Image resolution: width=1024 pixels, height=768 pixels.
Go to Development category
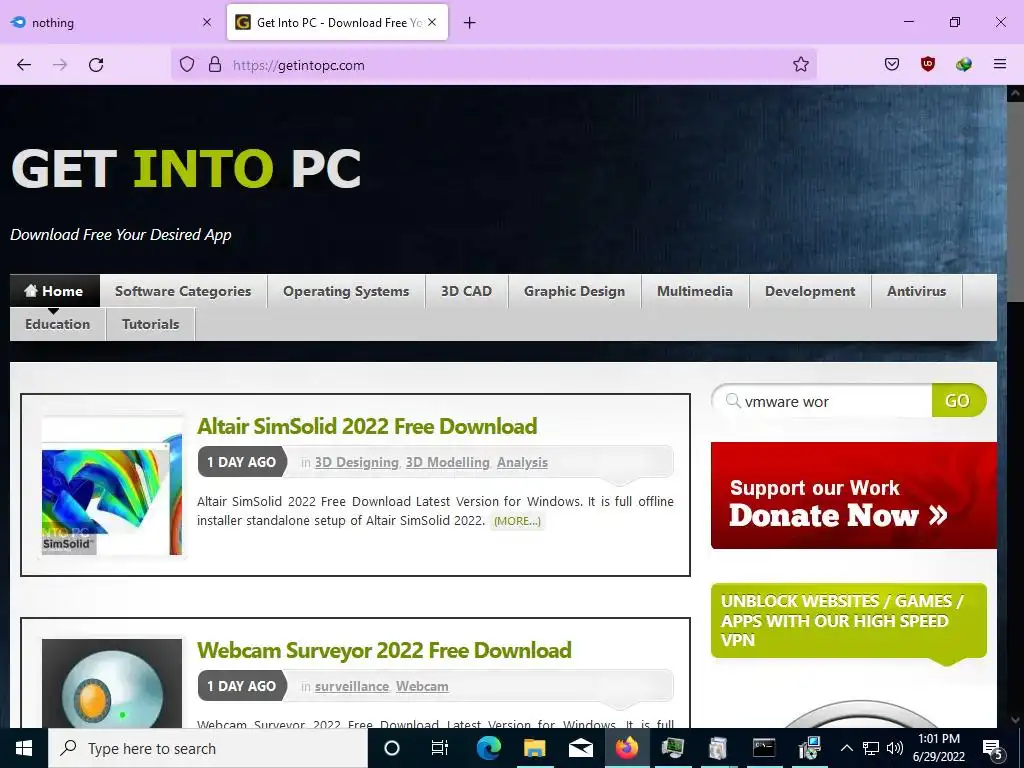tap(810, 291)
